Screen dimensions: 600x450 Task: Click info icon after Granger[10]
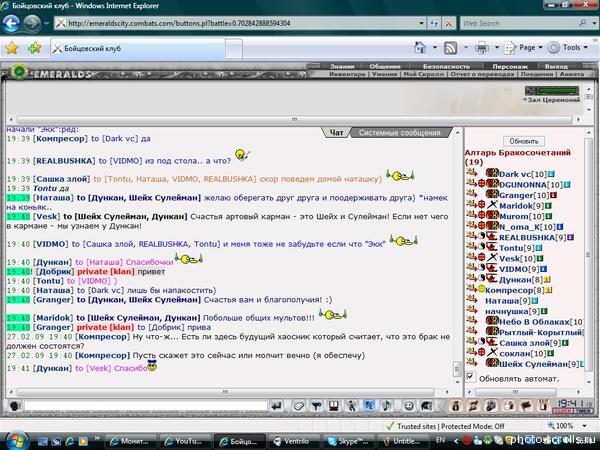[x=553, y=196]
